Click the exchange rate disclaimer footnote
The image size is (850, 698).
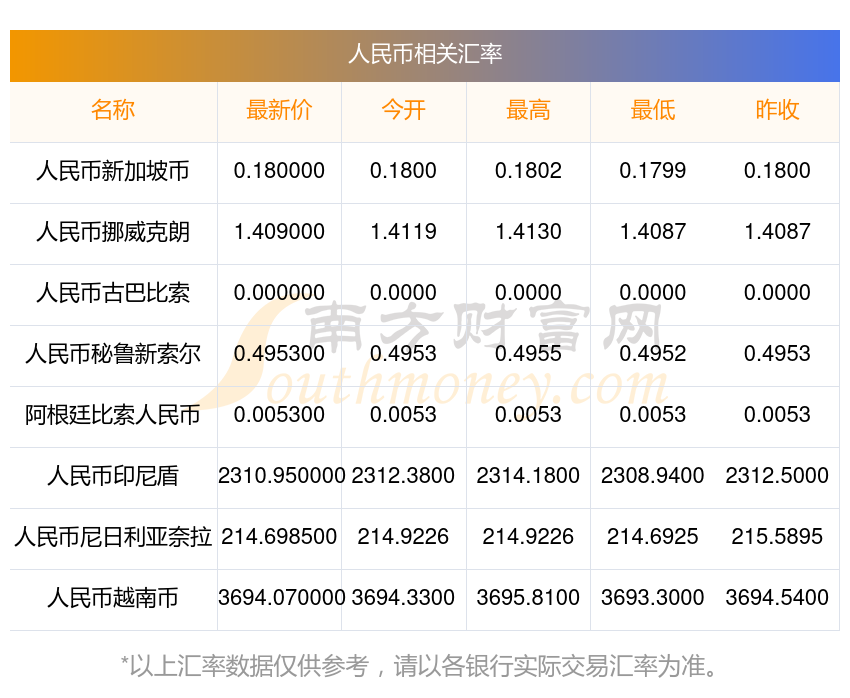(418, 666)
